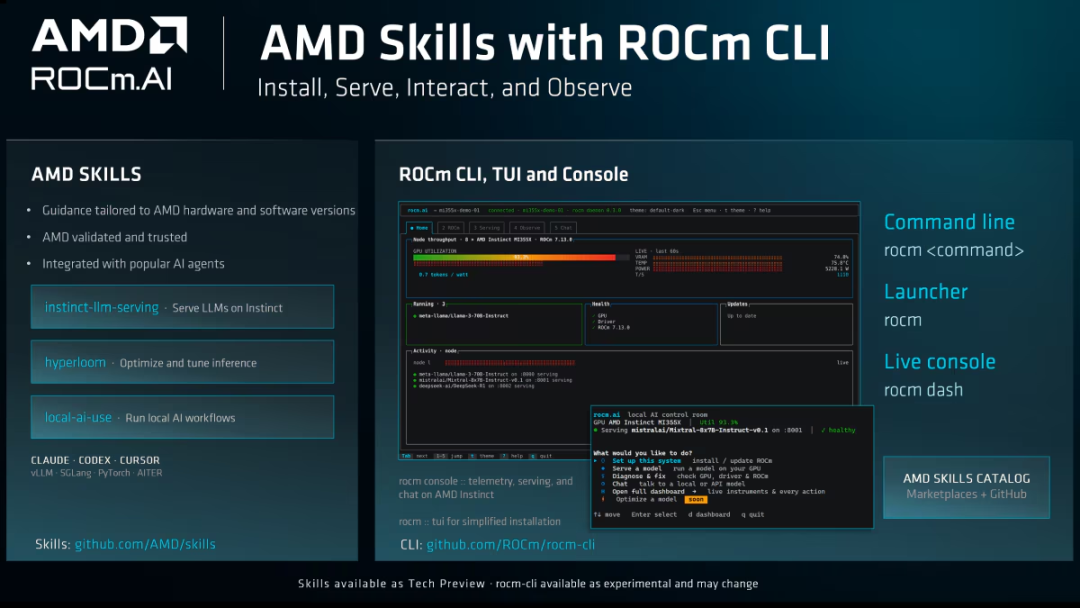Click "ROCm CLI, TUI and Console" heading
Screen dimensions: 1080x608
pyautogui.click(x=513, y=174)
